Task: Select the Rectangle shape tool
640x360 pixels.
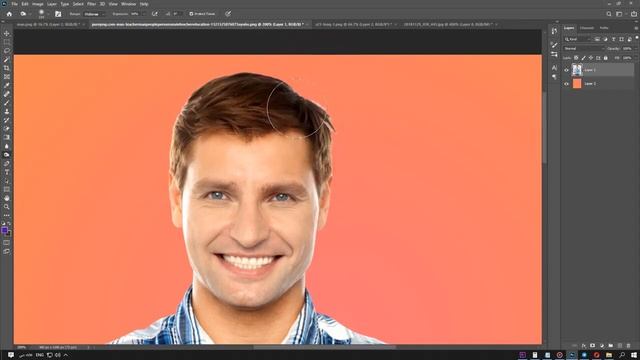Action: [x=7, y=189]
